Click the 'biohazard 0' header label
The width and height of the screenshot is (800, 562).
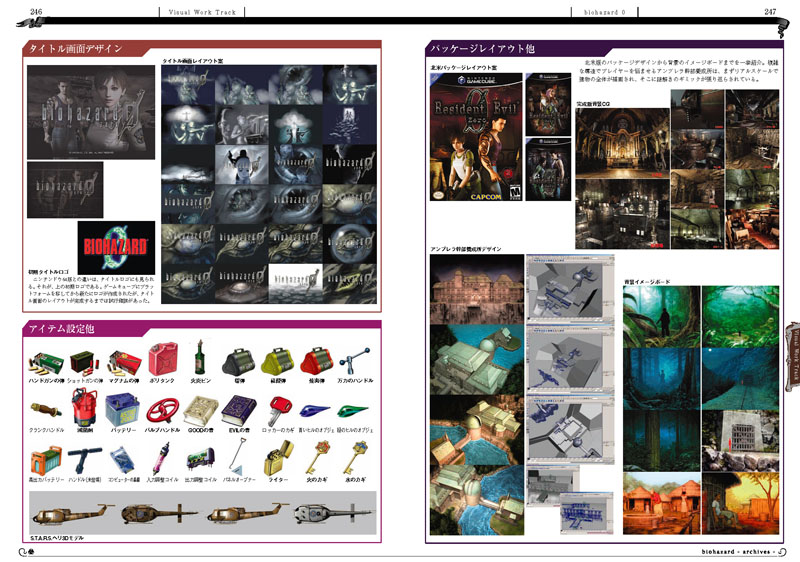(605, 12)
